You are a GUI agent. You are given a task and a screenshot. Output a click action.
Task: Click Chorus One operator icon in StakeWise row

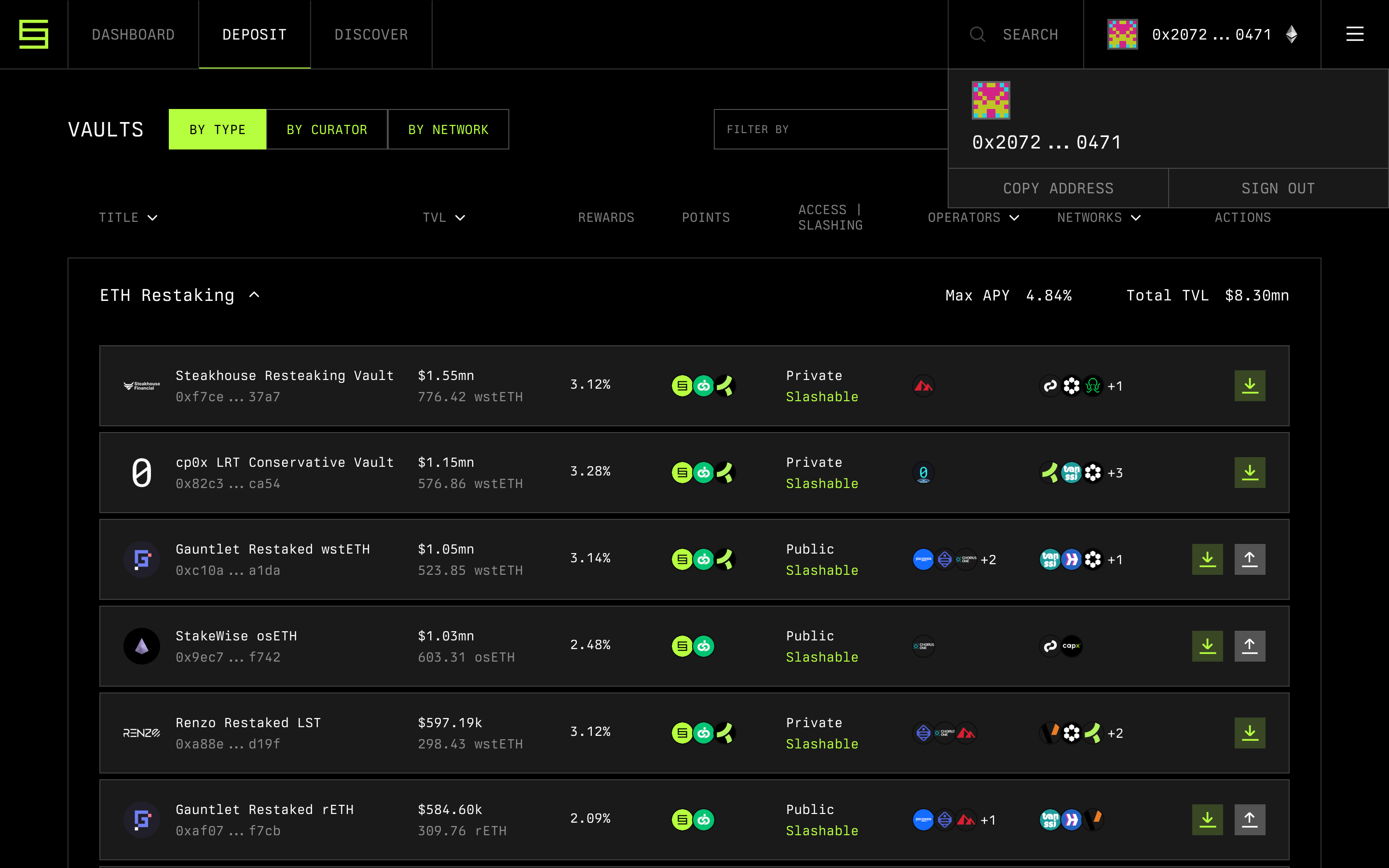(923, 646)
